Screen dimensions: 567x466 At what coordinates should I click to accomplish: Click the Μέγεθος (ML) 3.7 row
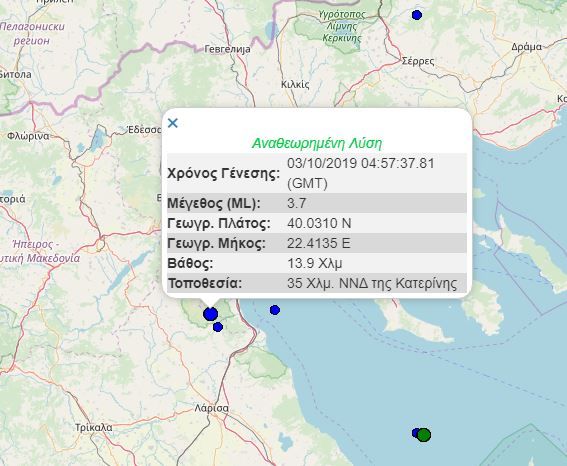point(317,203)
